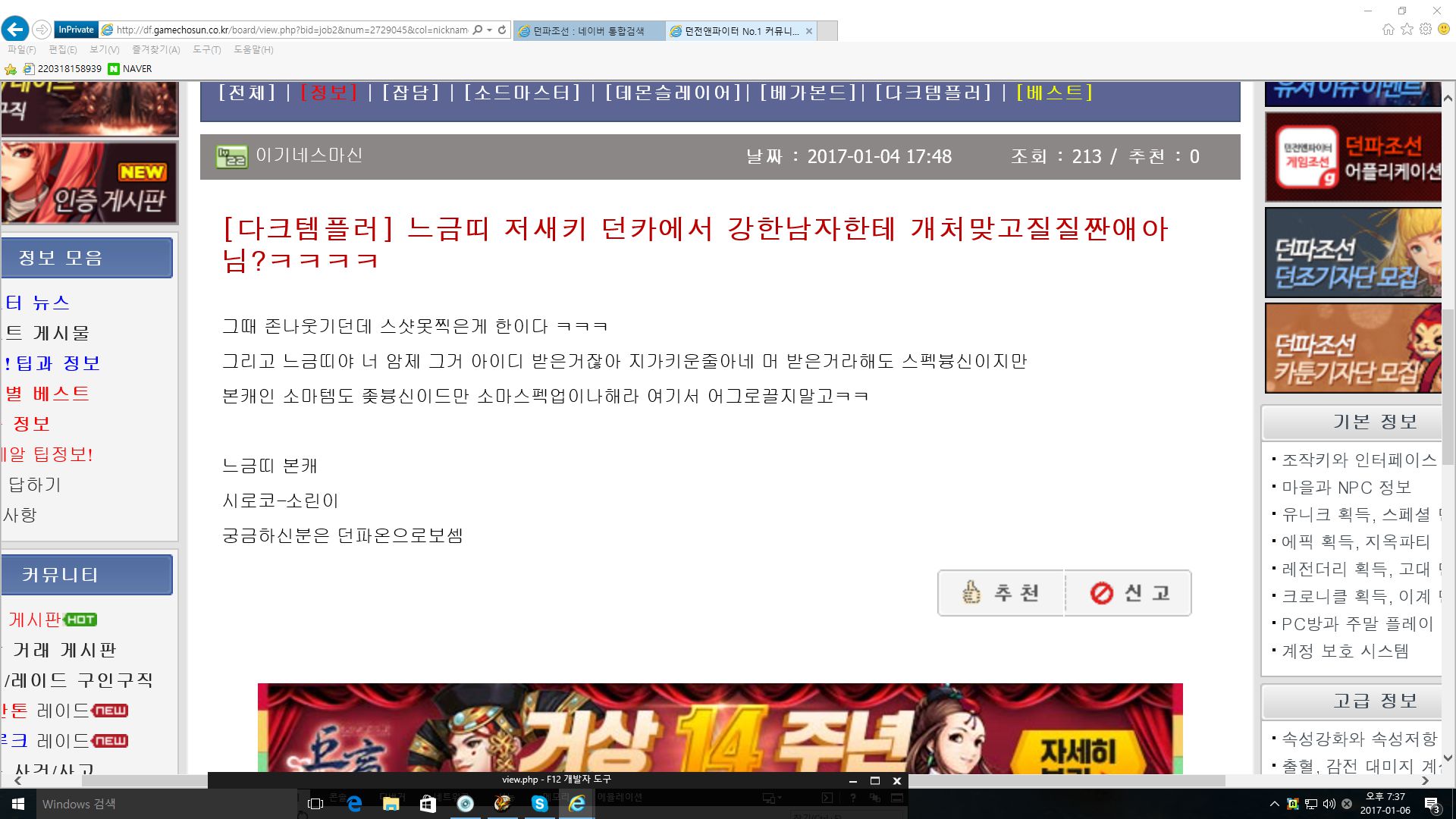Open the 즐겨찾기(A) menu

155,49
